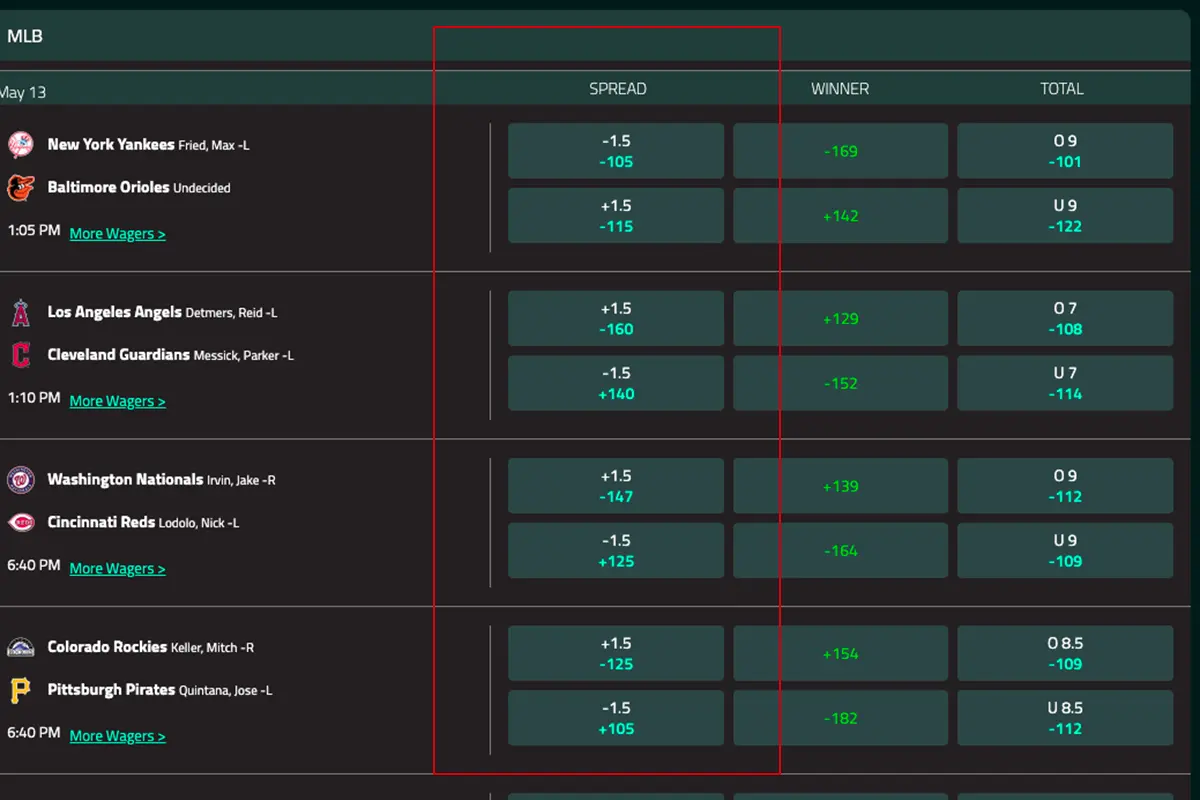Screen dimensions: 1200x800
Task: Click pitcher name Messick, Parker -L
Action: click(x=243, y=356)
